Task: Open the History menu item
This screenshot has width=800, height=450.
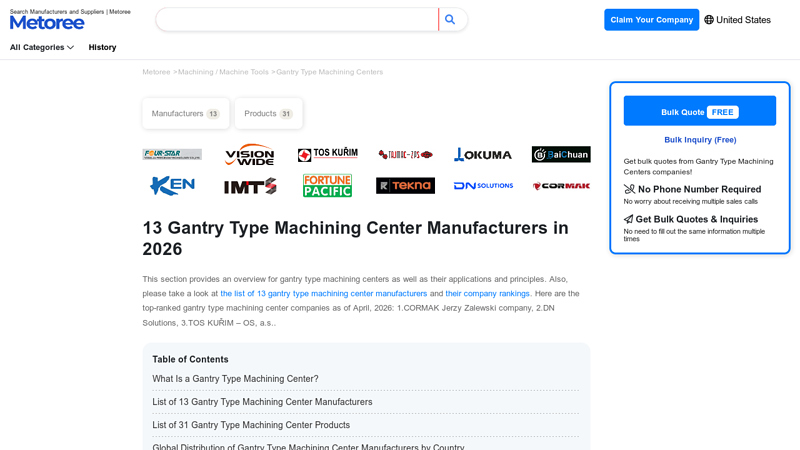Action: [102, 47]
